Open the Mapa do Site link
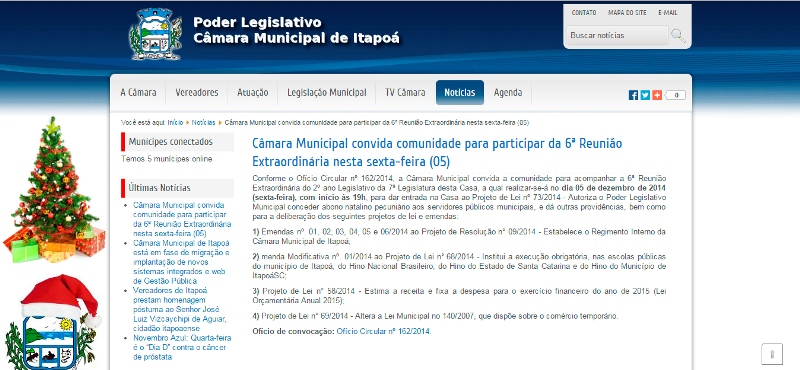The width and height of the screenshot is (800, 370). tap(627, 13)
